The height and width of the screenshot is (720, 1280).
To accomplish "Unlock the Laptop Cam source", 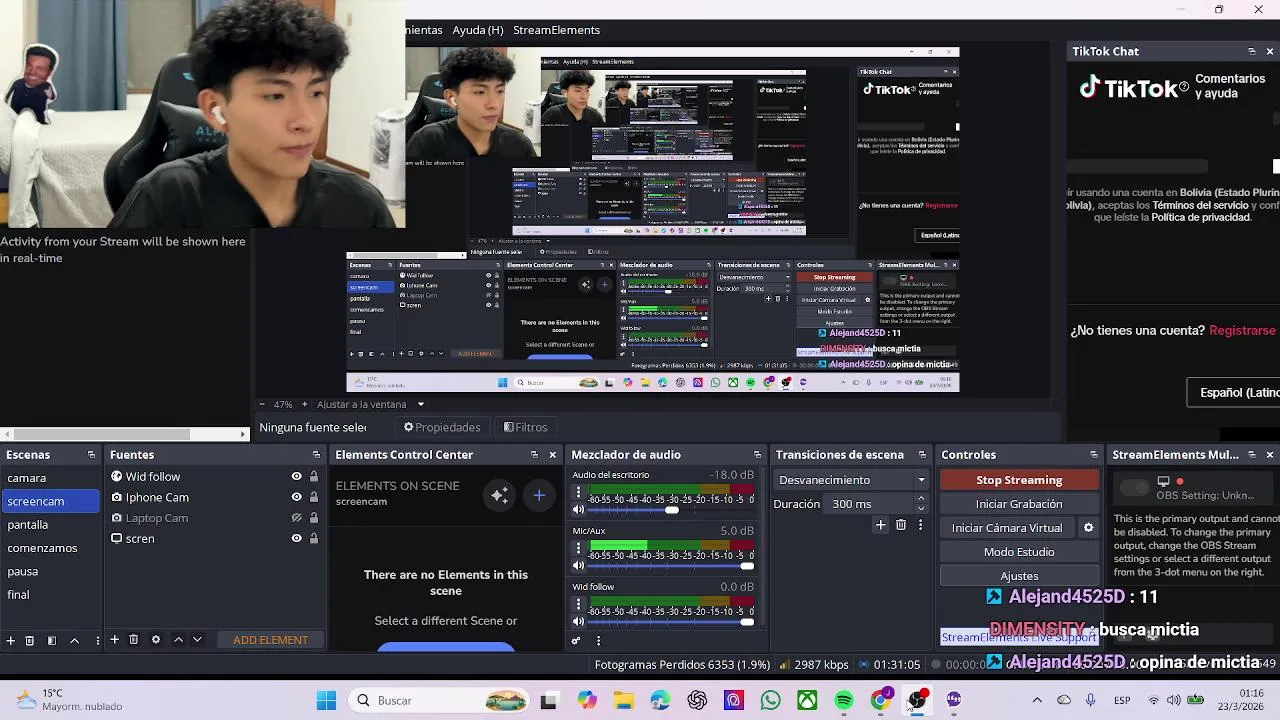I will click(314, 518).
